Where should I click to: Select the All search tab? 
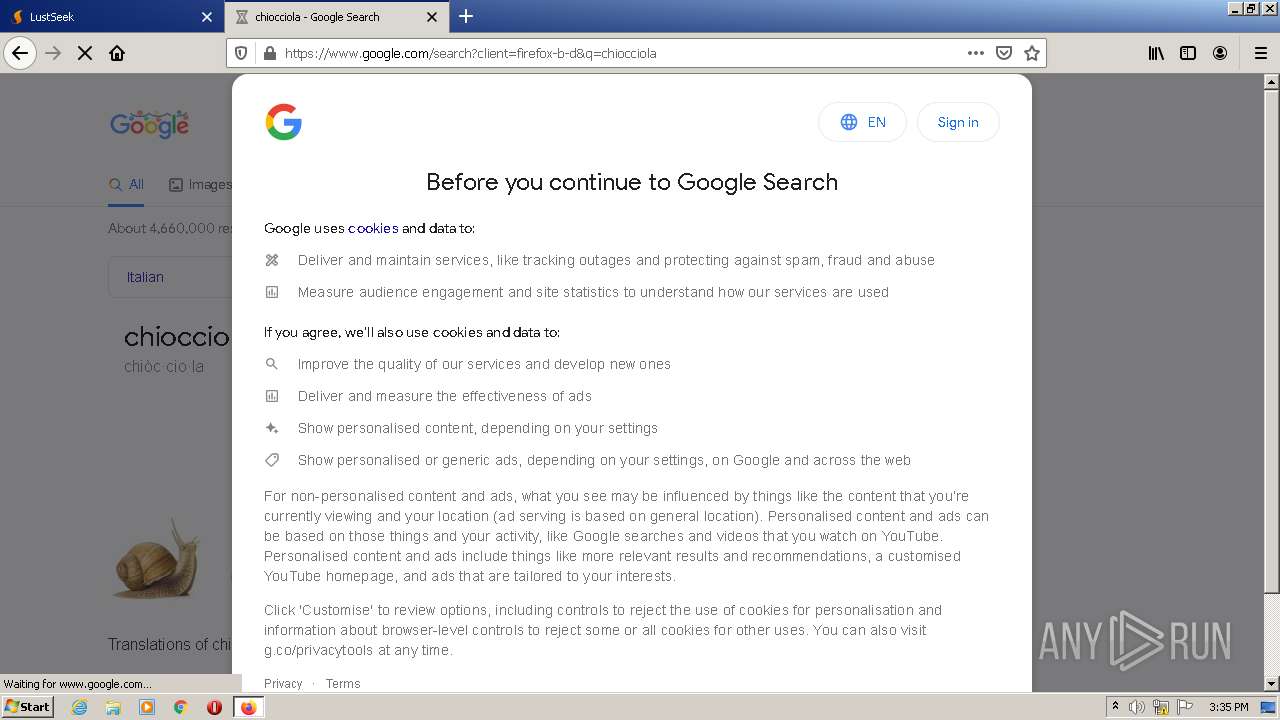[x=126, y=185]
